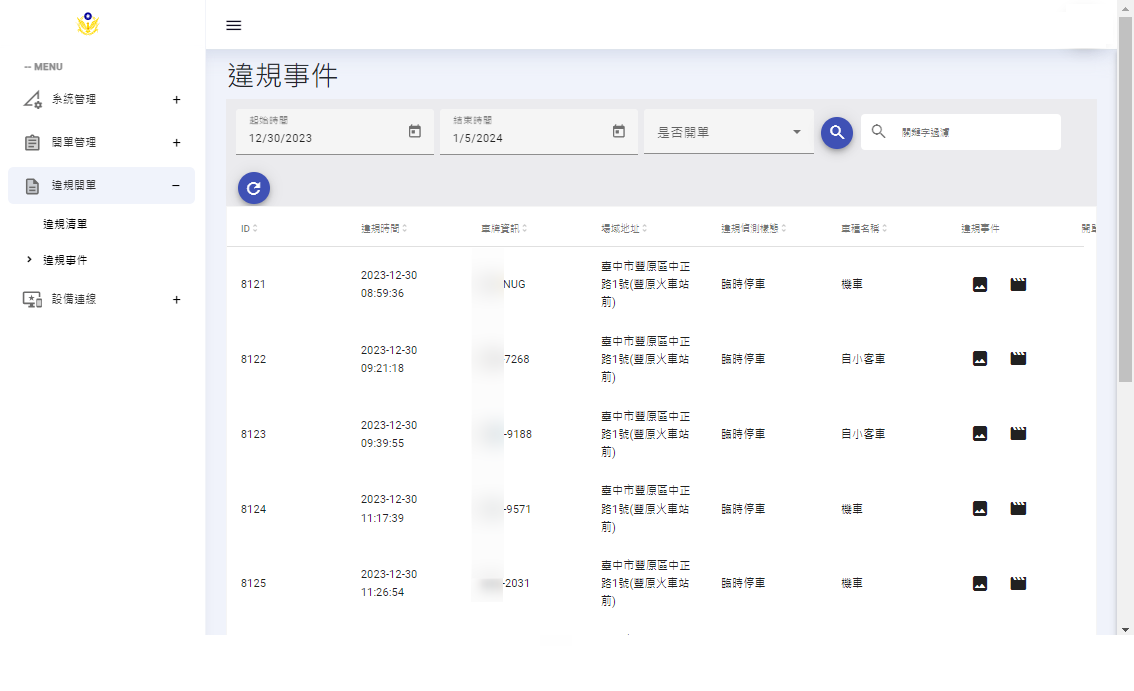1134x691 pixels.
Task: Expand 系統管理 with plus sign
Action: click(176, 100)
